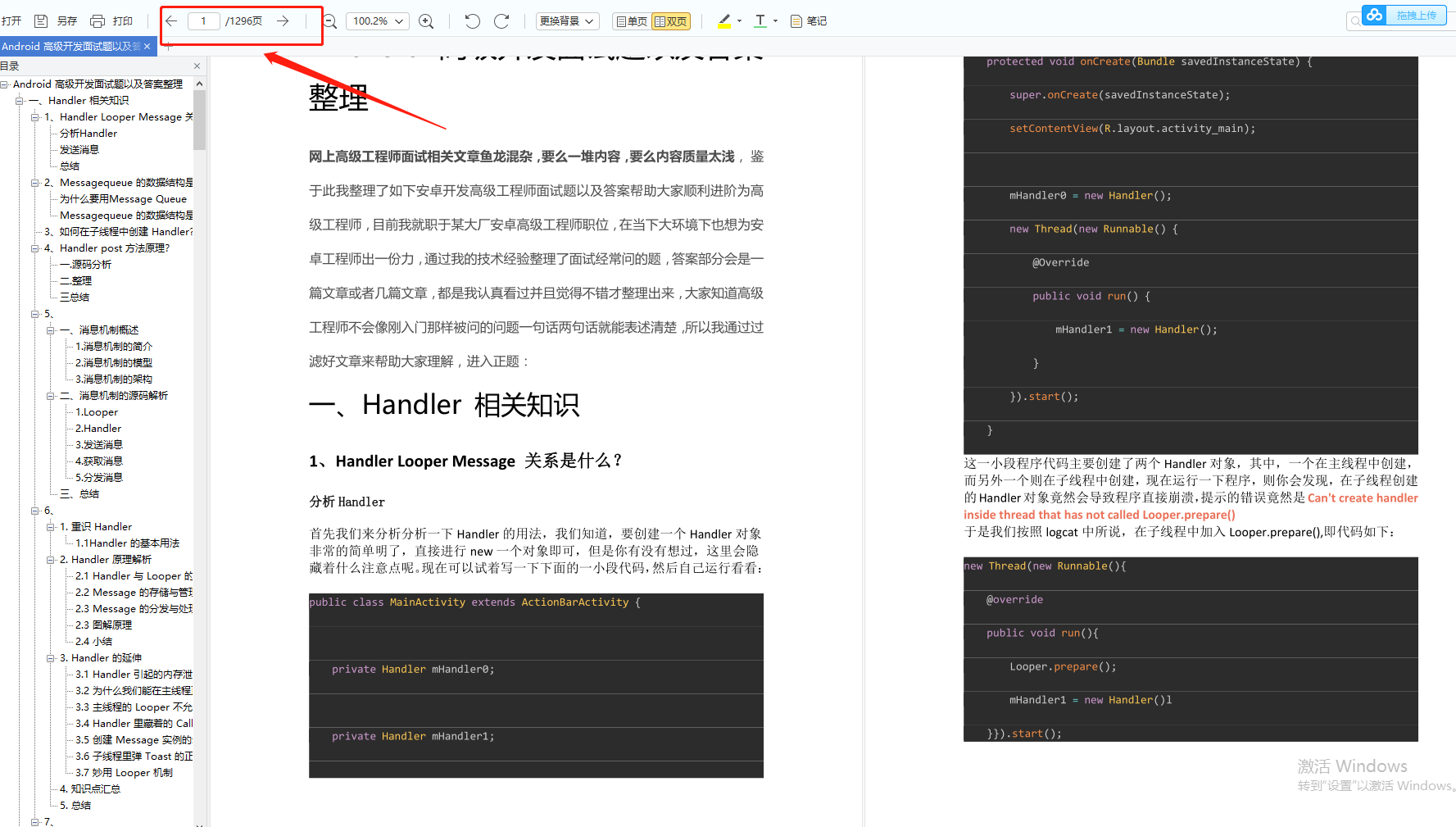Select 3.消息机制的架构 outline entry
The image size is (1456, 827).
tap(114, 379)
